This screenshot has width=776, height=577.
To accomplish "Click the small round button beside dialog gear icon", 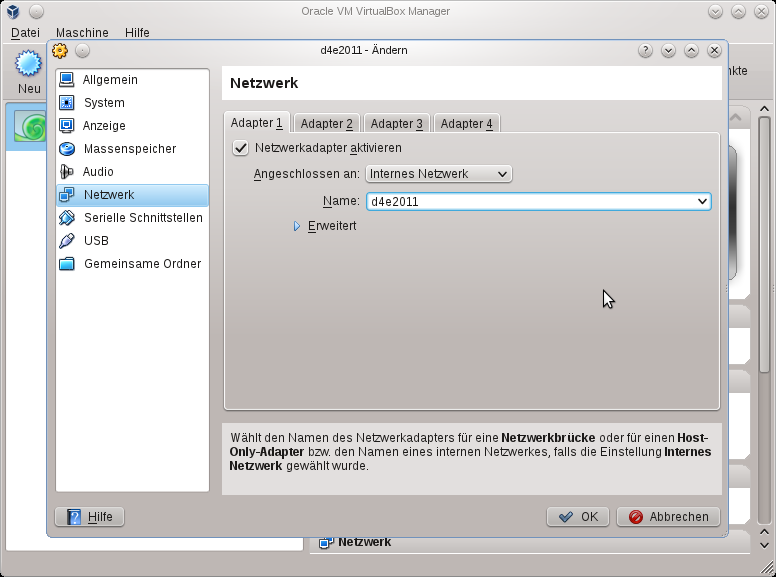I will click(x=82, y=50).
